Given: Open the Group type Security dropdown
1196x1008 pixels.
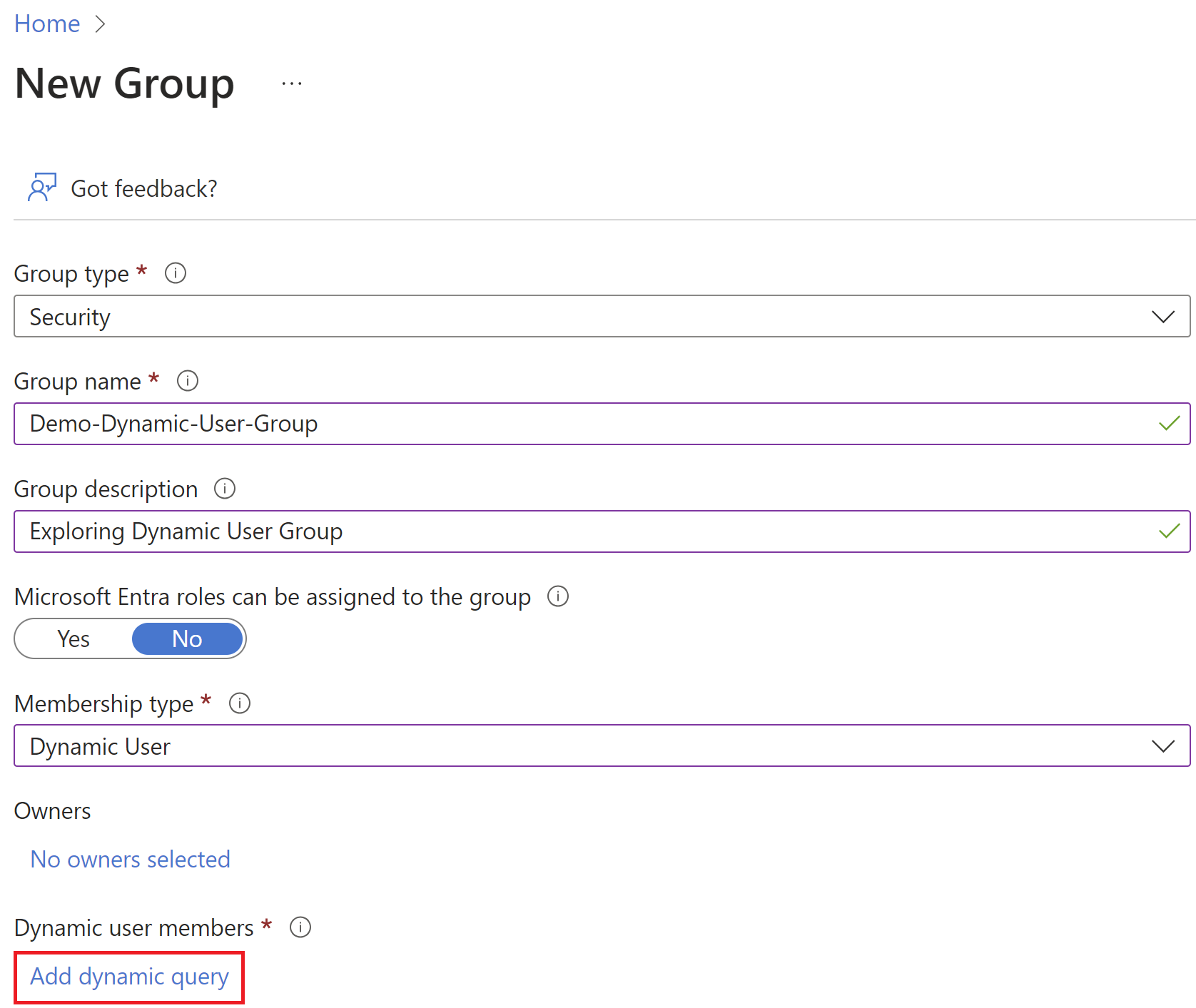Looking at the screenshot, I should (x=571, y=317).
